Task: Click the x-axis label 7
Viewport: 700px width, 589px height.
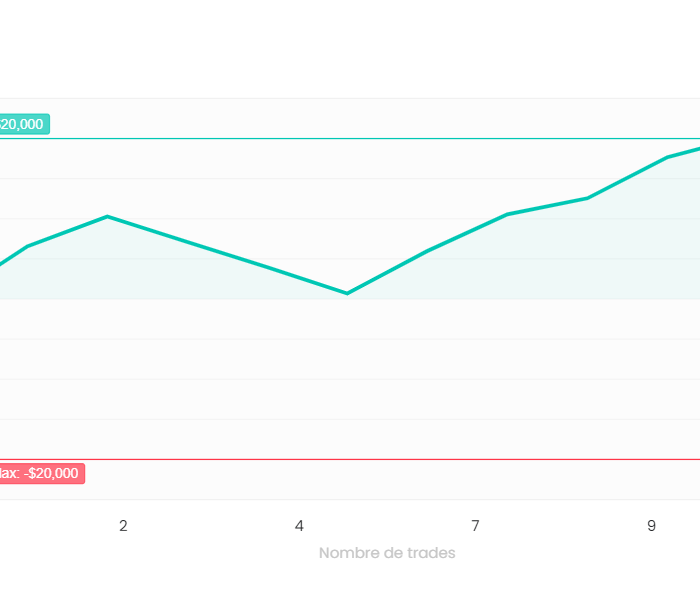Action: point(475,526)
